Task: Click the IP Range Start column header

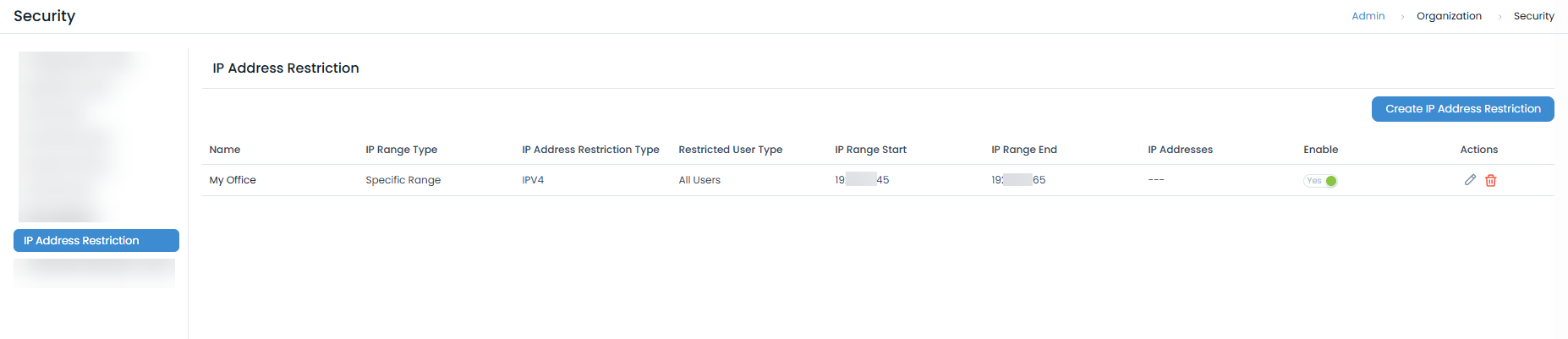Action: [x=870, y=150]
